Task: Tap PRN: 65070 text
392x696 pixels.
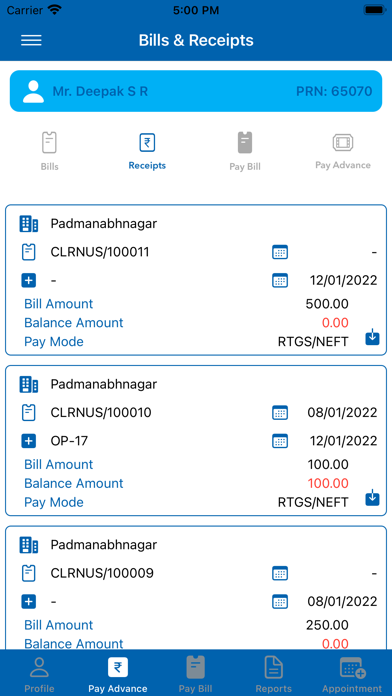Action: point(334,91)
